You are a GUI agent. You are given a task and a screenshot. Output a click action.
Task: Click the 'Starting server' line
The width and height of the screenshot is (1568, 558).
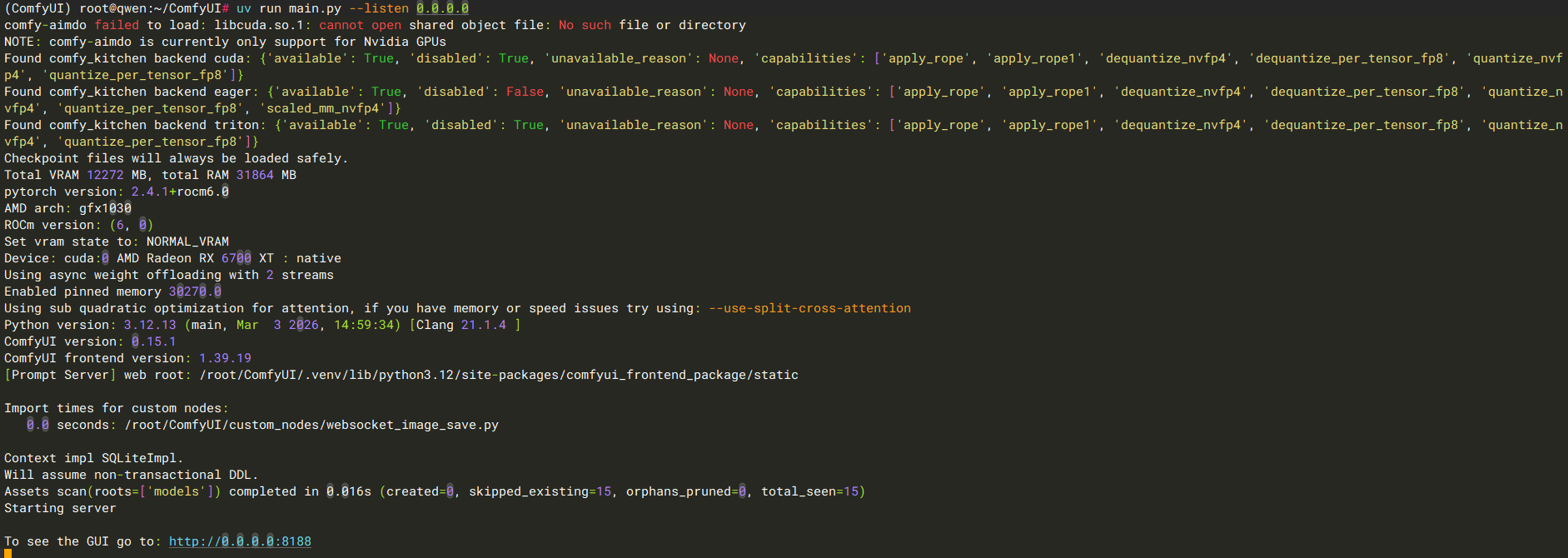[60, 508]
